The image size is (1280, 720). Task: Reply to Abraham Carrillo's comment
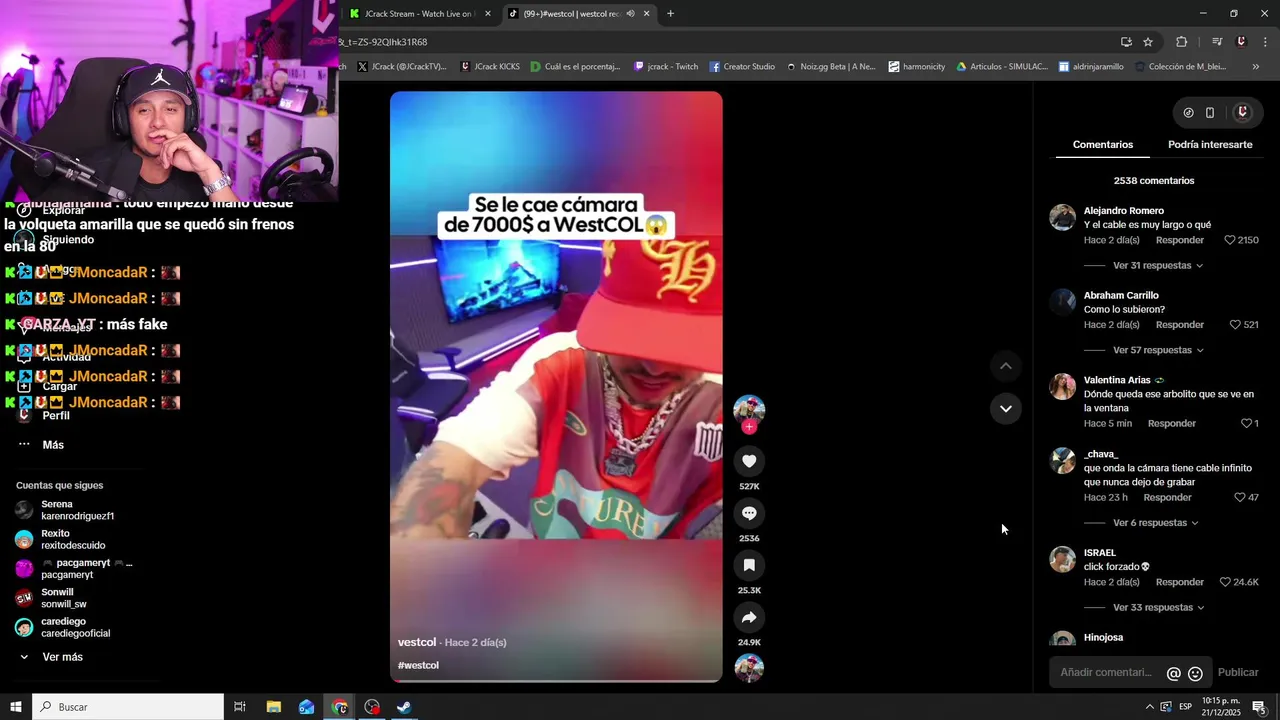pyautogui.click(x=1180, y=325)
